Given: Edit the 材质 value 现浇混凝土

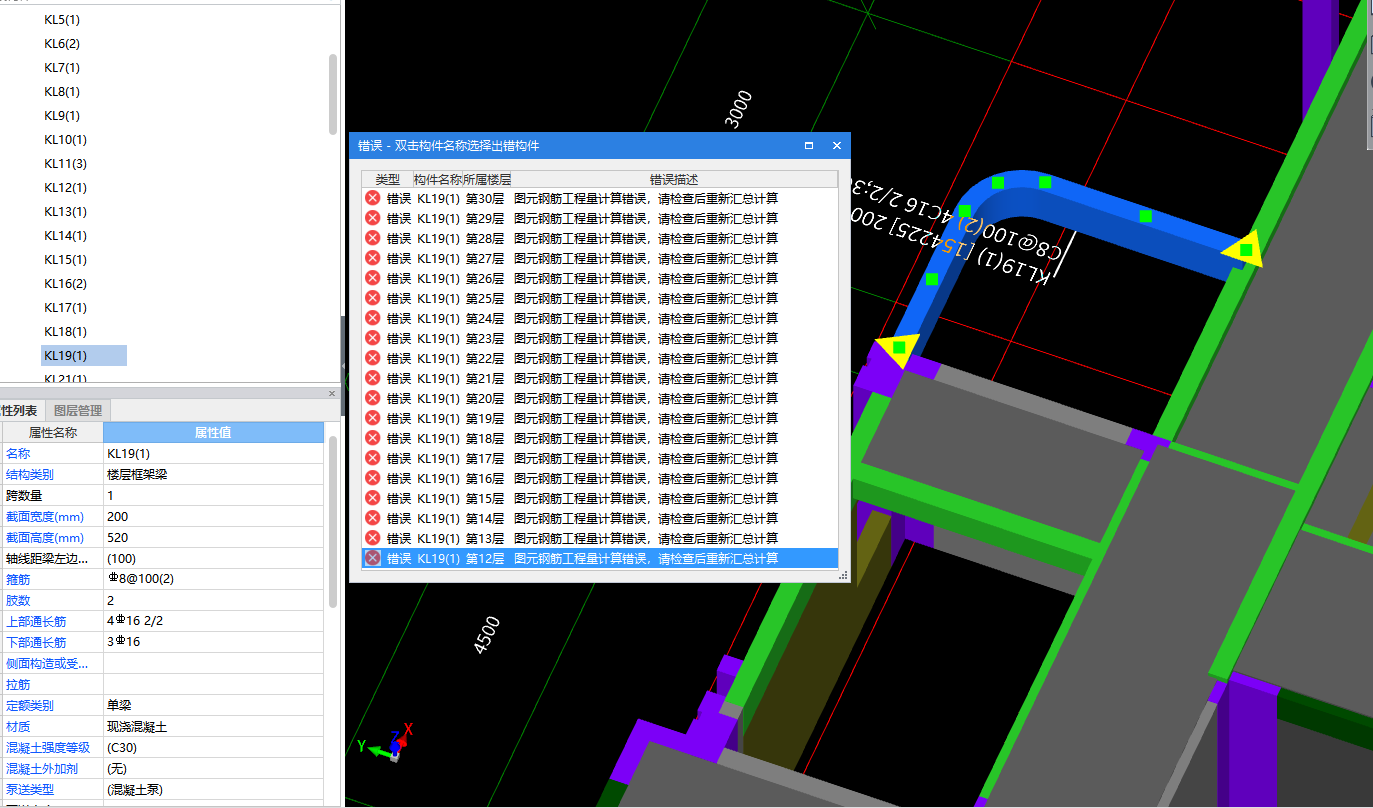Looking at the screenshot, I should pos(213,727).
